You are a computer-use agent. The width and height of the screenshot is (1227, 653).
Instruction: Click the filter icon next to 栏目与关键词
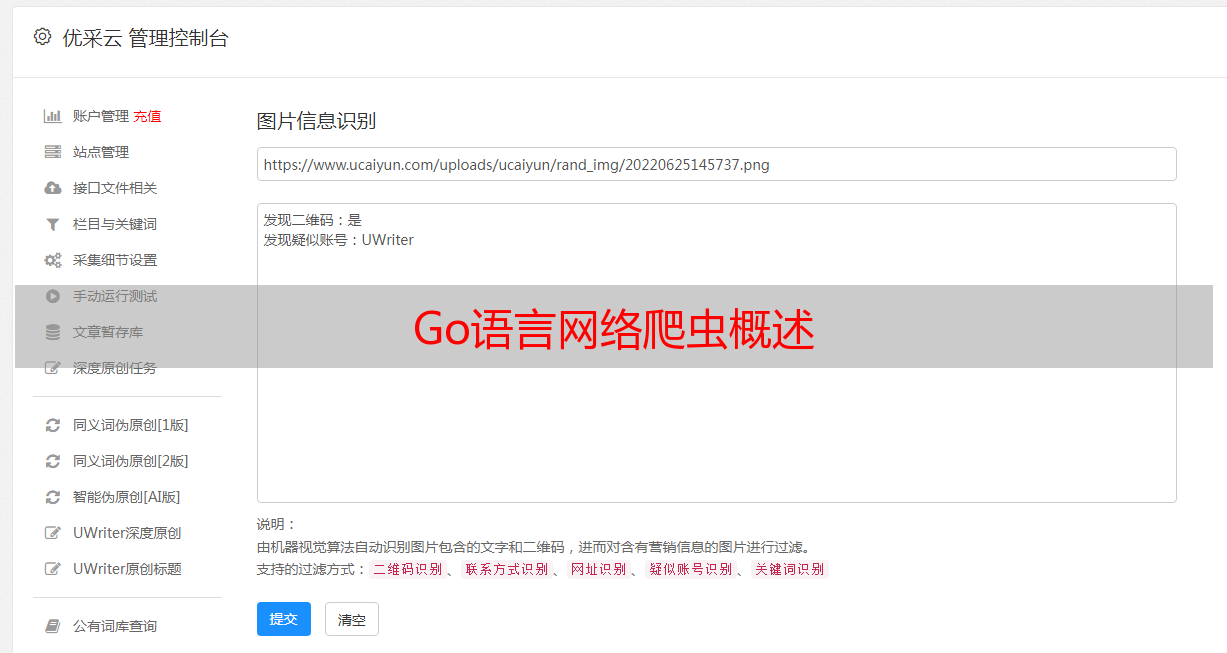point(53,224)
